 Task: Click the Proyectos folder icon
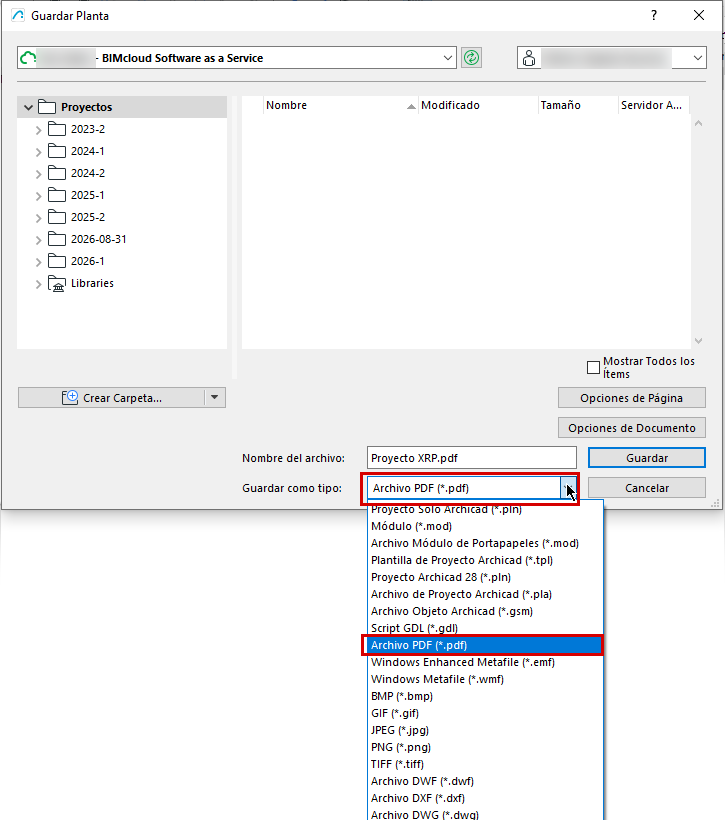pyautogui.click(x=47, y=107)
